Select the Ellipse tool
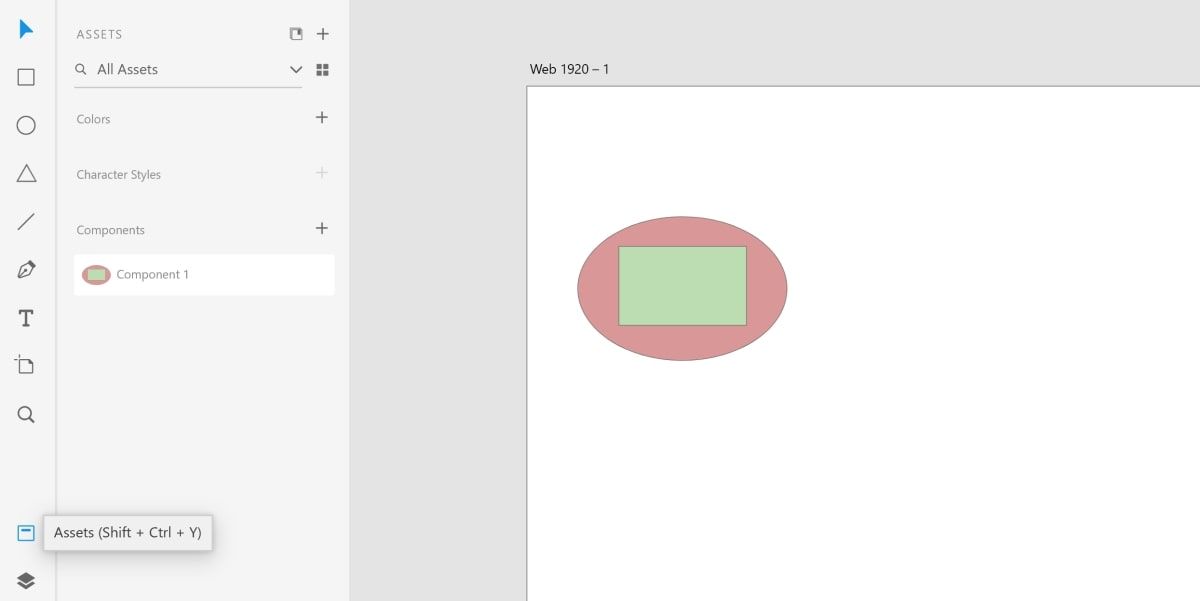1200x601 pixels. pos(26,125)
